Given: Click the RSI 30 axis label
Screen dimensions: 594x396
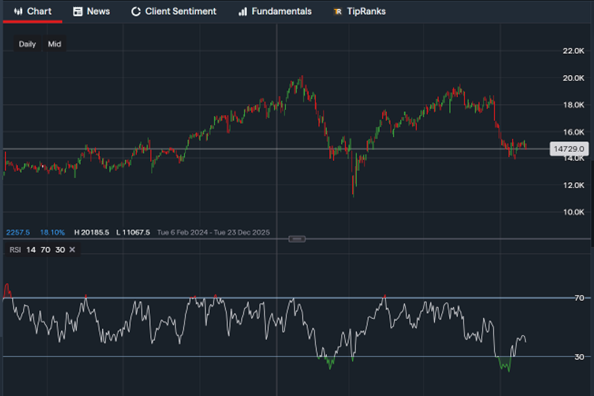Looking at the screenshot, I should [579, 357].
